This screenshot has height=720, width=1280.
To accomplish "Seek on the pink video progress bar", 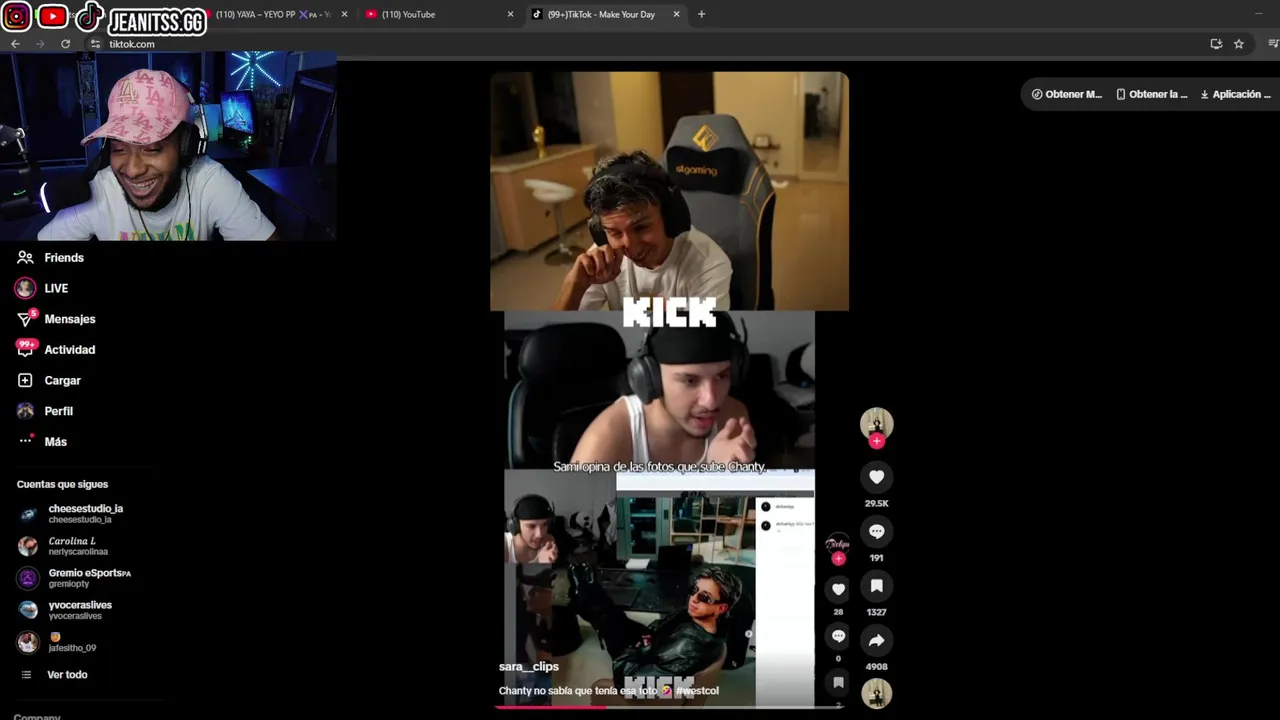I will 669,707.
